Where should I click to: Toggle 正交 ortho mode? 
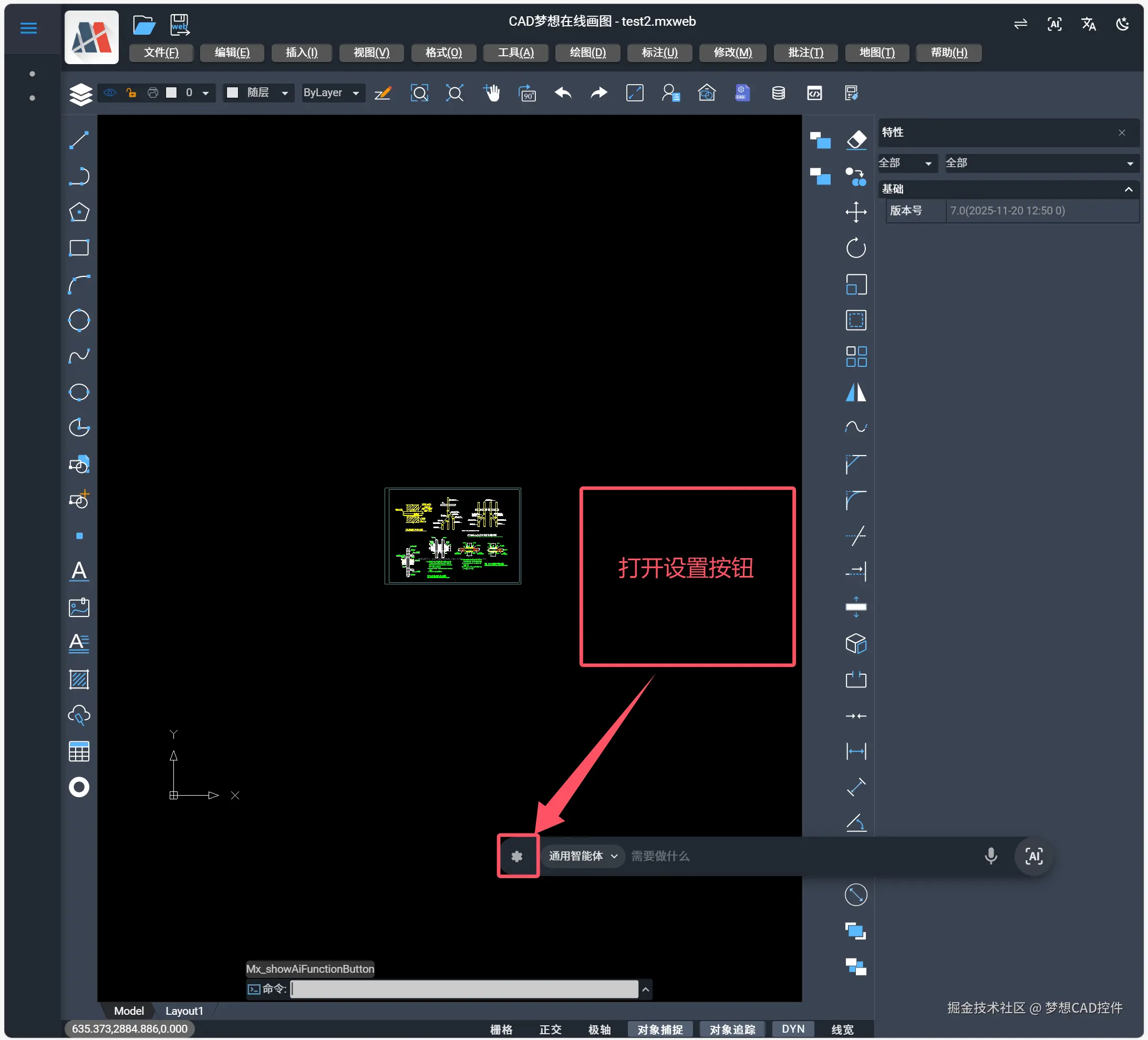550,1029
